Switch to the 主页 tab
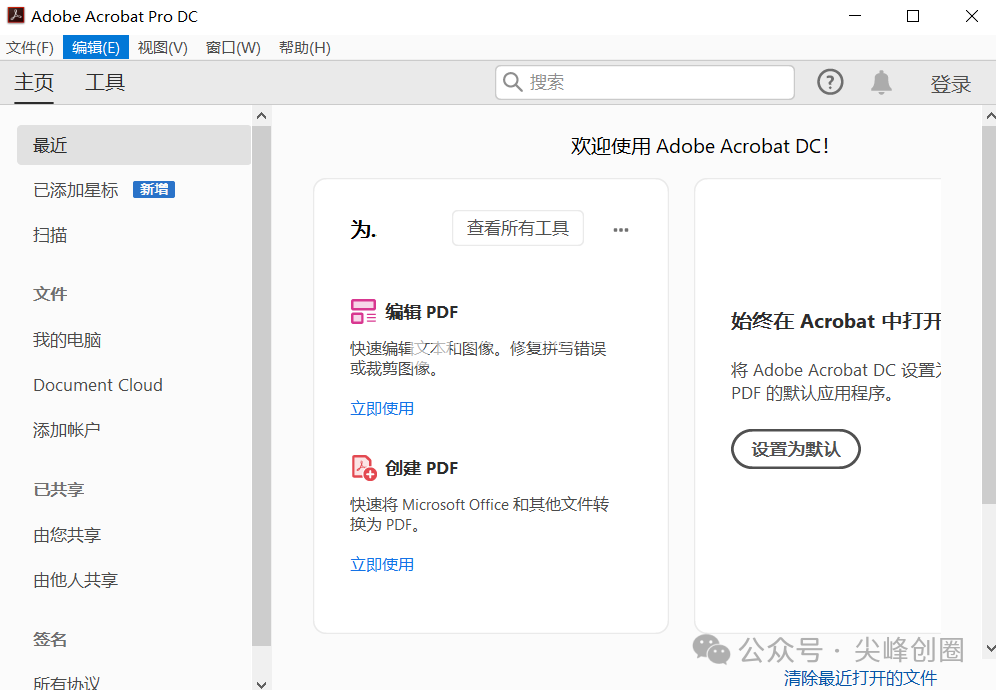Viewport: 996px width, 690px height. pos(34,83)
